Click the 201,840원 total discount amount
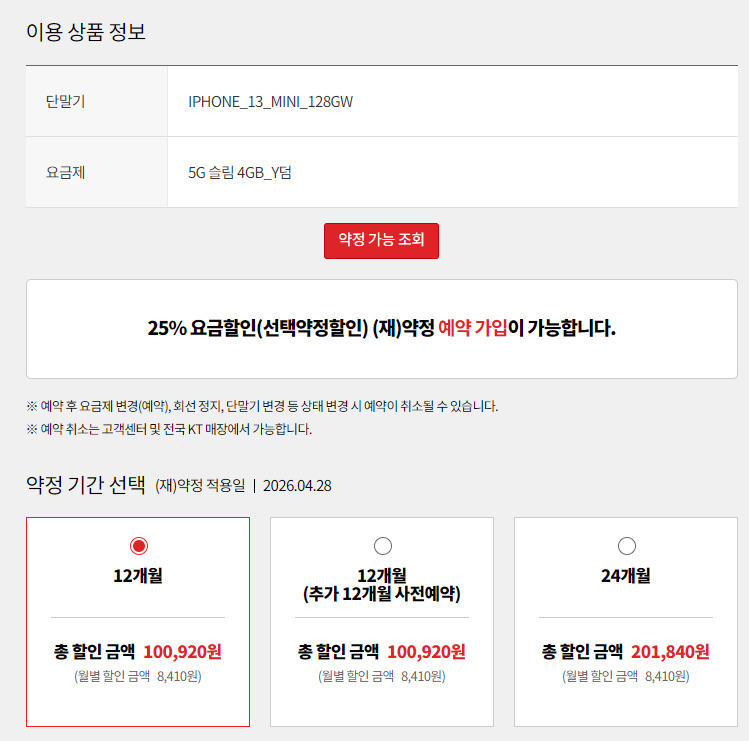Viewport: 749px width, 741px height. (x=670, y=652)
